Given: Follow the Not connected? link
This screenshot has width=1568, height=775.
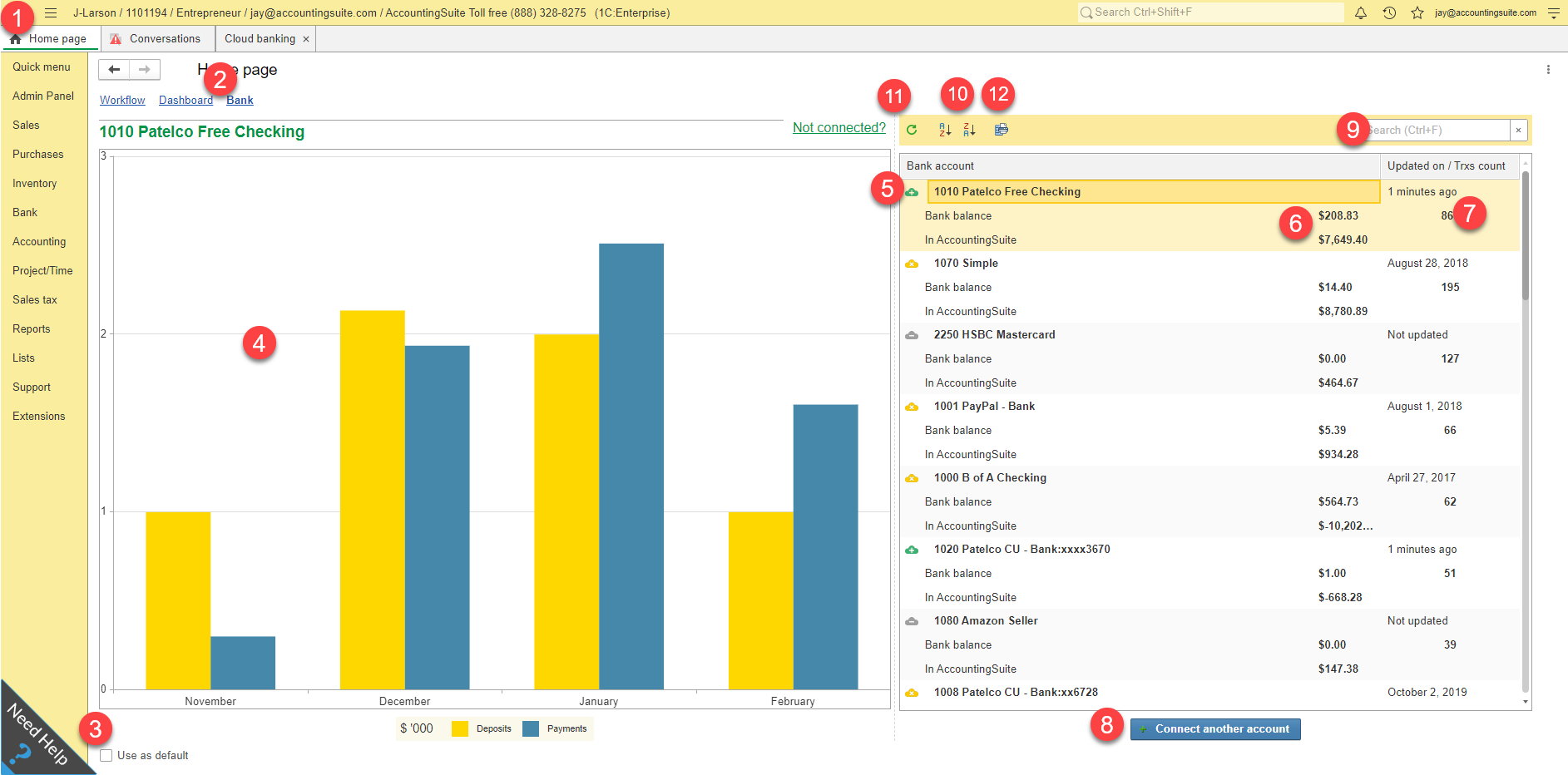Looking at the screenshot, I should (838, 128).
